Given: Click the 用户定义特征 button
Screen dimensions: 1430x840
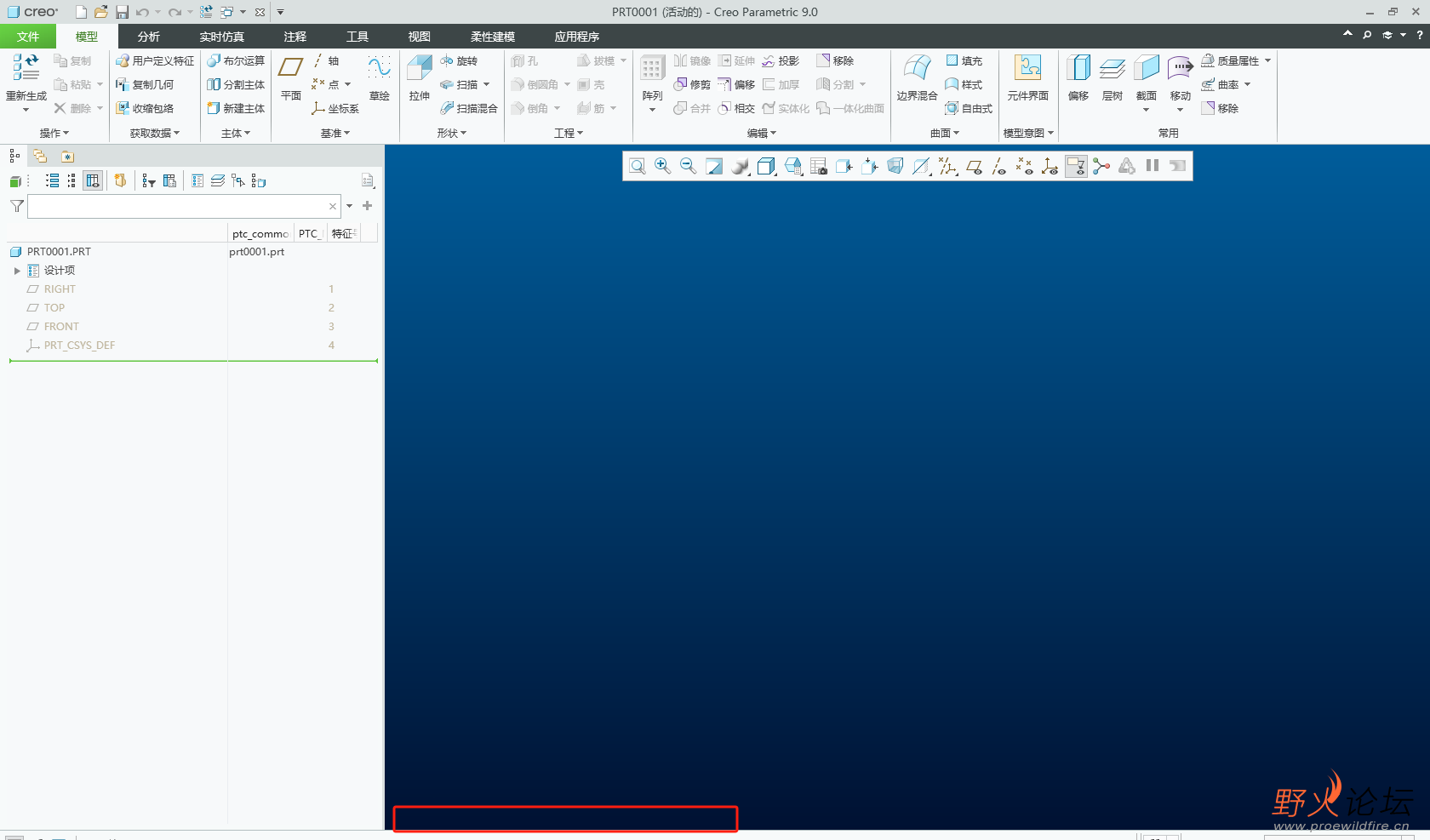Looking at the screenshot, I should click(155, 61).
